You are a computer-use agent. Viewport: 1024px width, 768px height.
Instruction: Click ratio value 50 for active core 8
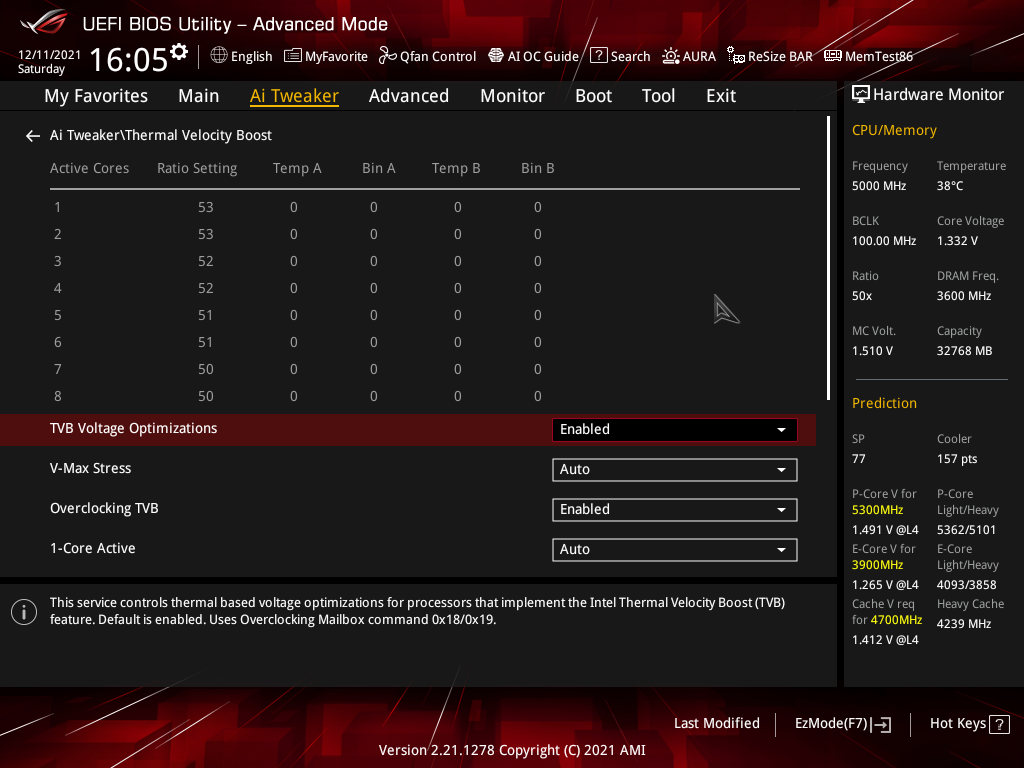tap(206, 396)
